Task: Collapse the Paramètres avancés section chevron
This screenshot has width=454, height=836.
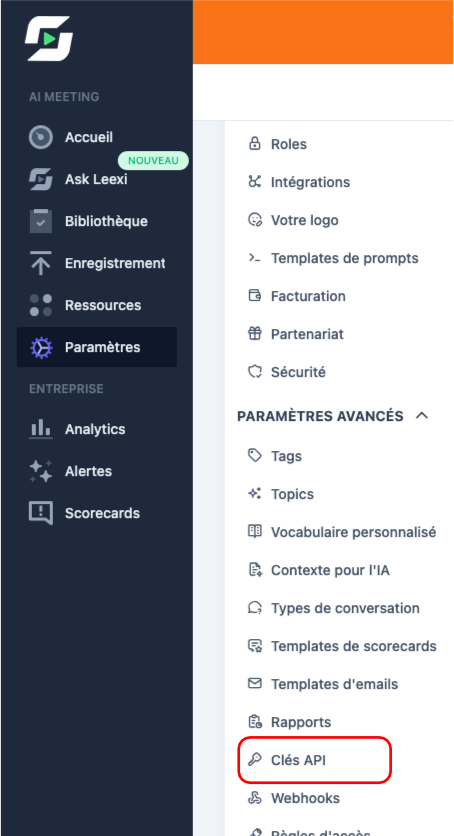Action: [x=421, y=415]
